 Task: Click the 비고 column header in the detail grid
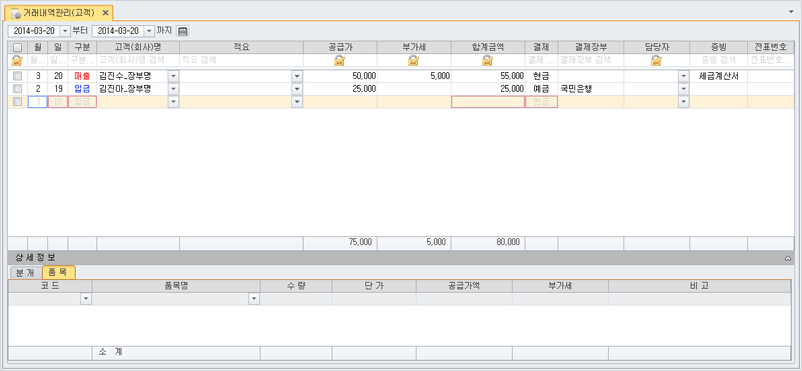tap(699, 286)
